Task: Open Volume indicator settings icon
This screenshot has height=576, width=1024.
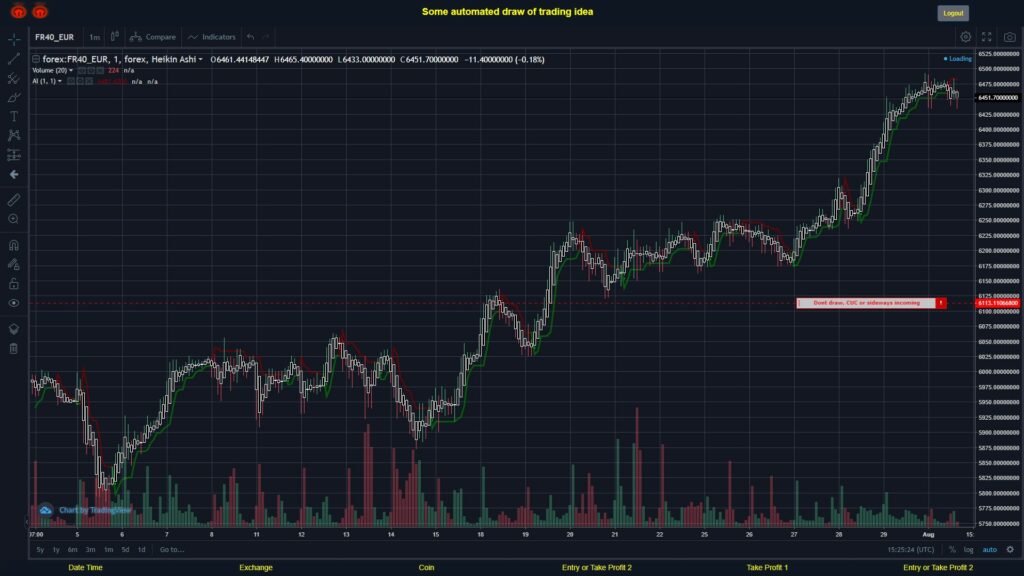Action: tap(91, 71)
